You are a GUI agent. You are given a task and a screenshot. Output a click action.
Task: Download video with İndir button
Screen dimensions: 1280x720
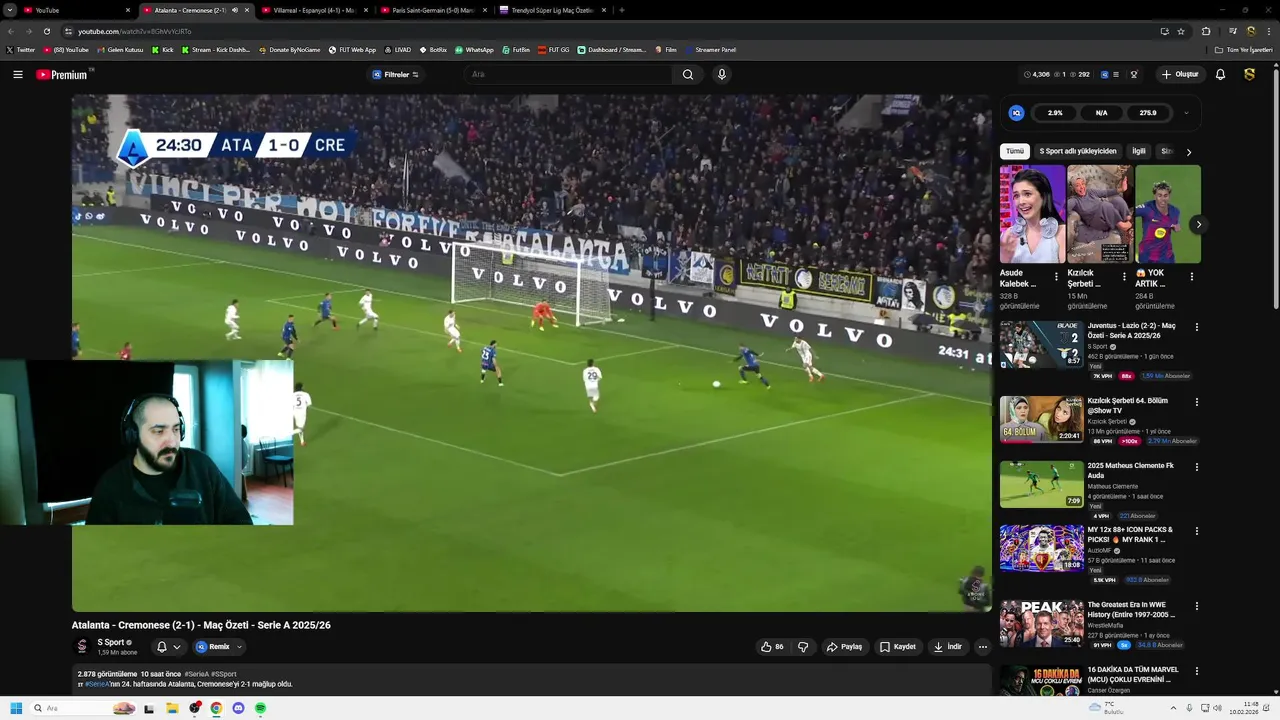click(948, 647)
